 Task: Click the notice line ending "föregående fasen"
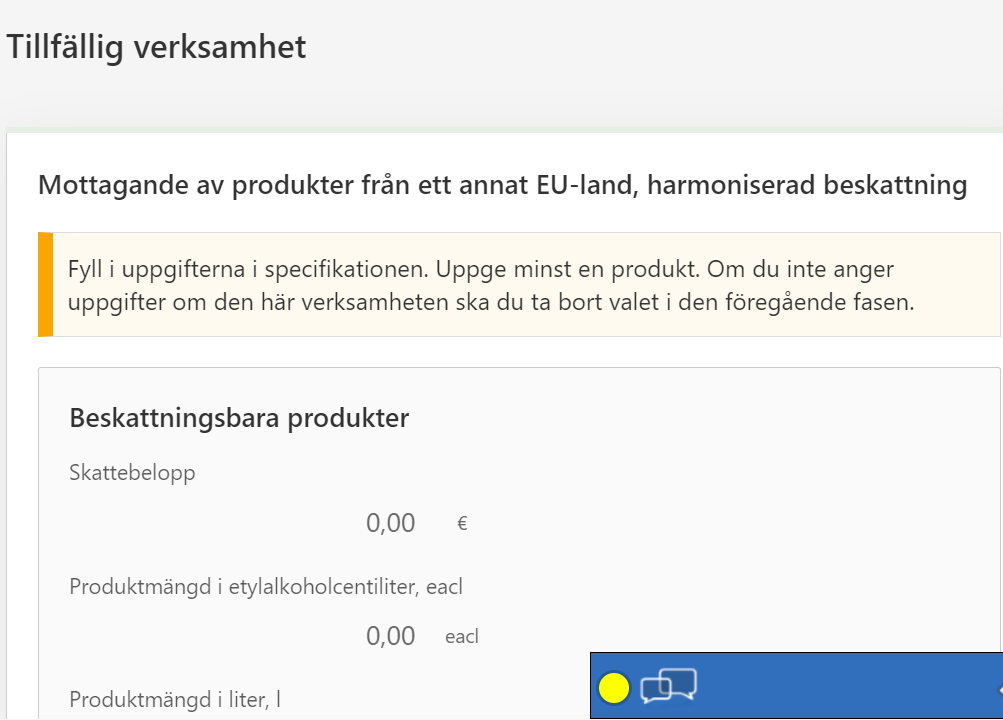pos(490,302)
